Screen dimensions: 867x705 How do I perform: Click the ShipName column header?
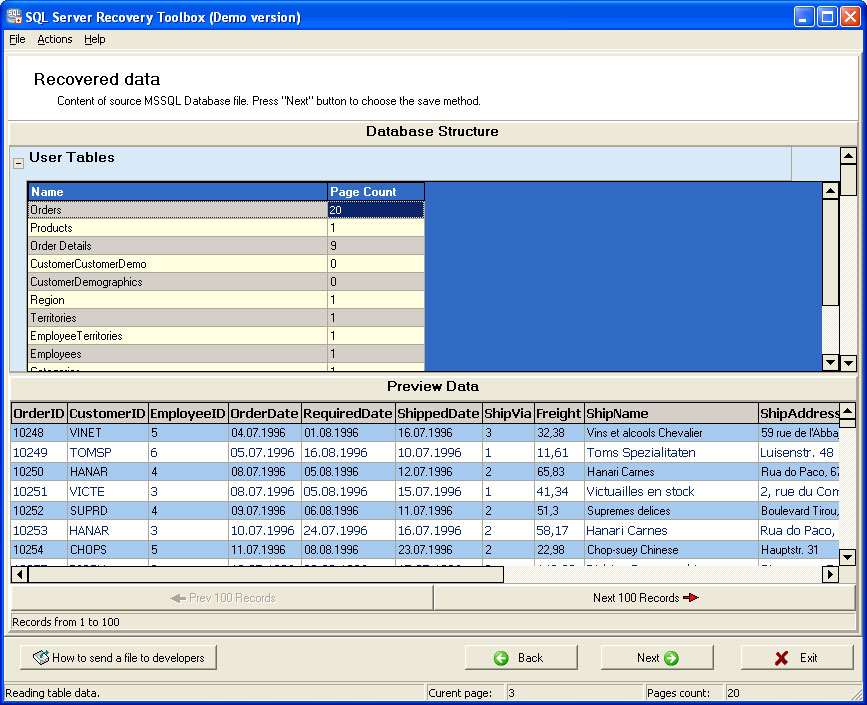pyautogui.click(x=669, y=413)
